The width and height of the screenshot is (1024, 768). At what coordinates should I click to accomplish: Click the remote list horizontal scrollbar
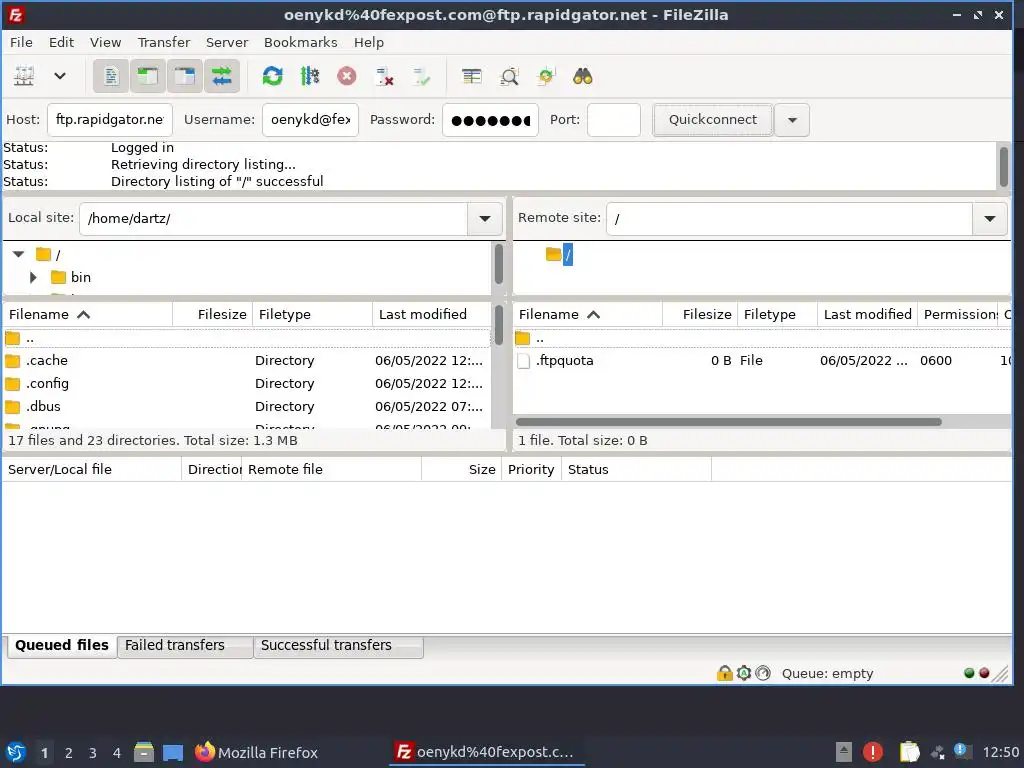pyautogui.click(x=728, y=422)
